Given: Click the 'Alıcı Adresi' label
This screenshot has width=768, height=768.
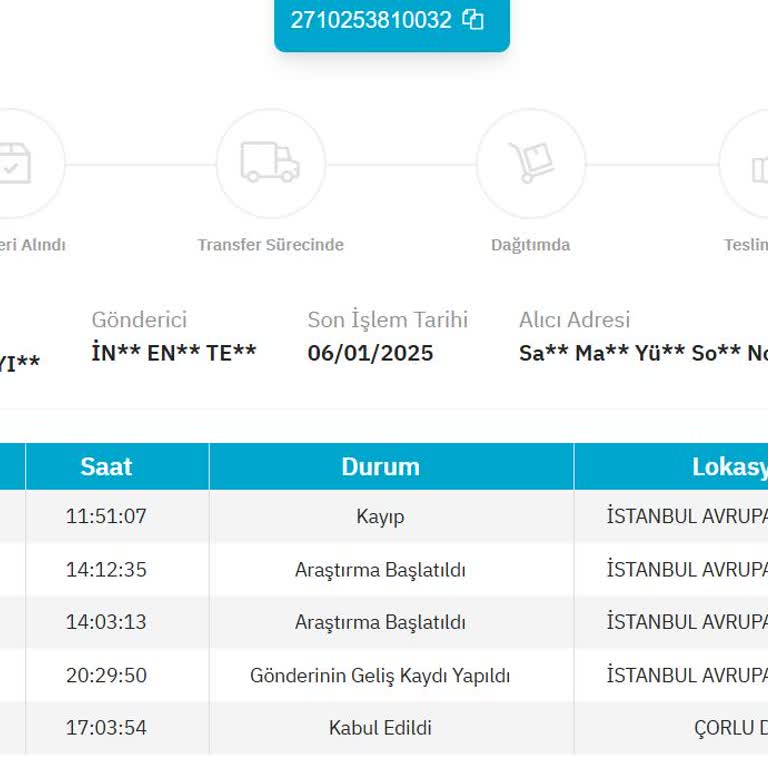Looking at the screenshot, I should tap(575, 320).
